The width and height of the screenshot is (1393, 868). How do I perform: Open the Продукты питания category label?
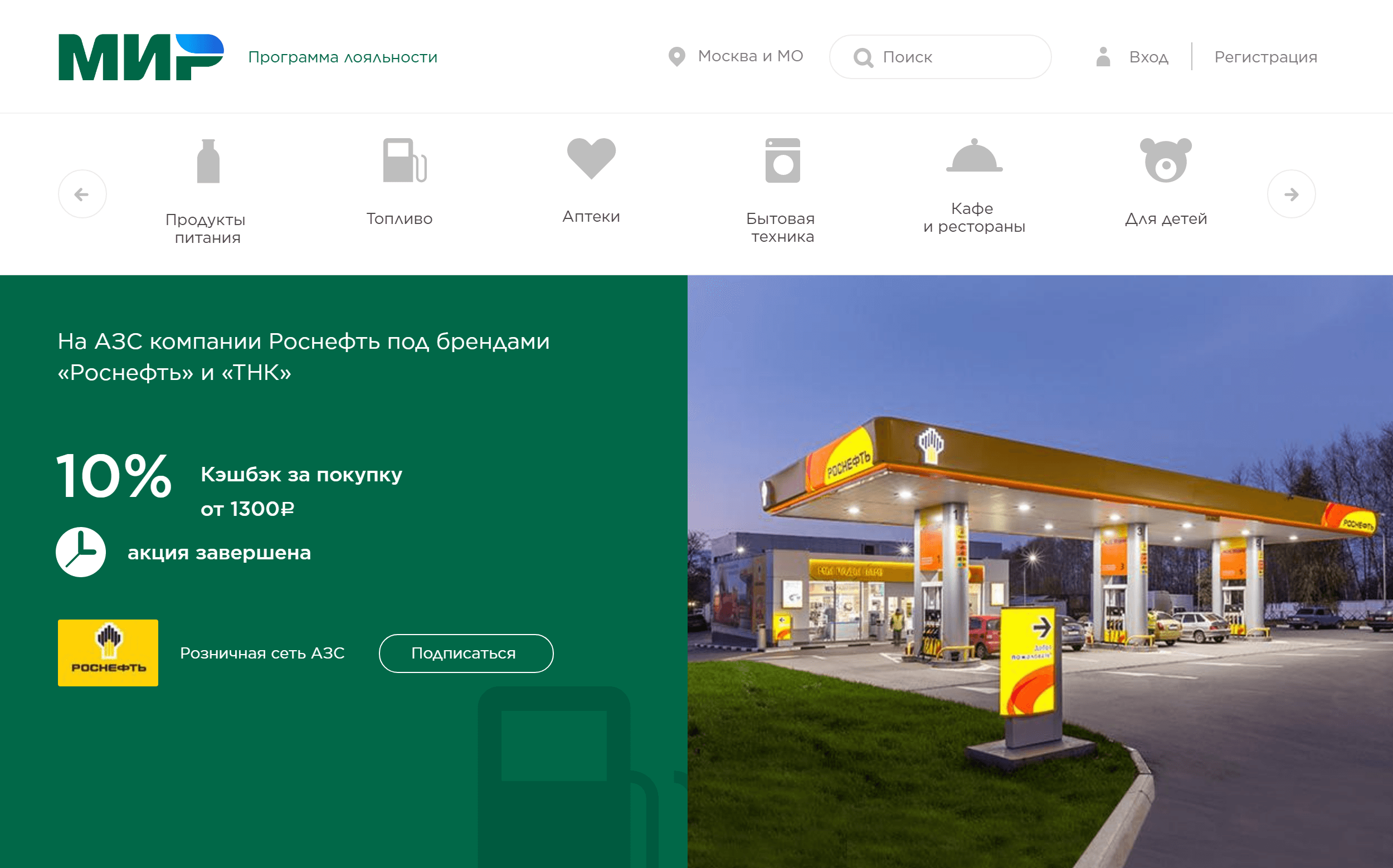click(207, 228)
